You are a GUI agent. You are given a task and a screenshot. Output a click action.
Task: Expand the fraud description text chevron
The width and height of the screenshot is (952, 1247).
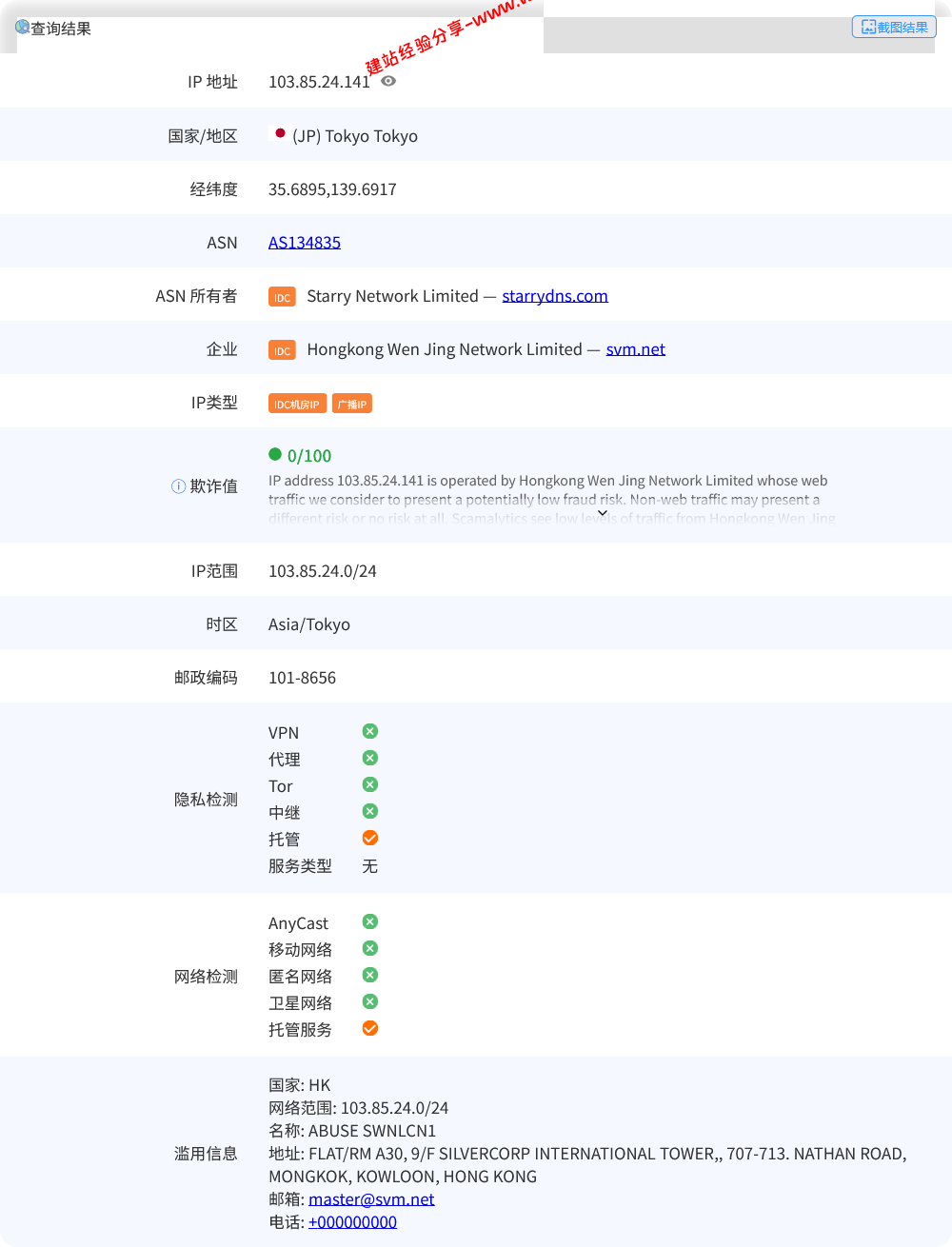[602, 513]
